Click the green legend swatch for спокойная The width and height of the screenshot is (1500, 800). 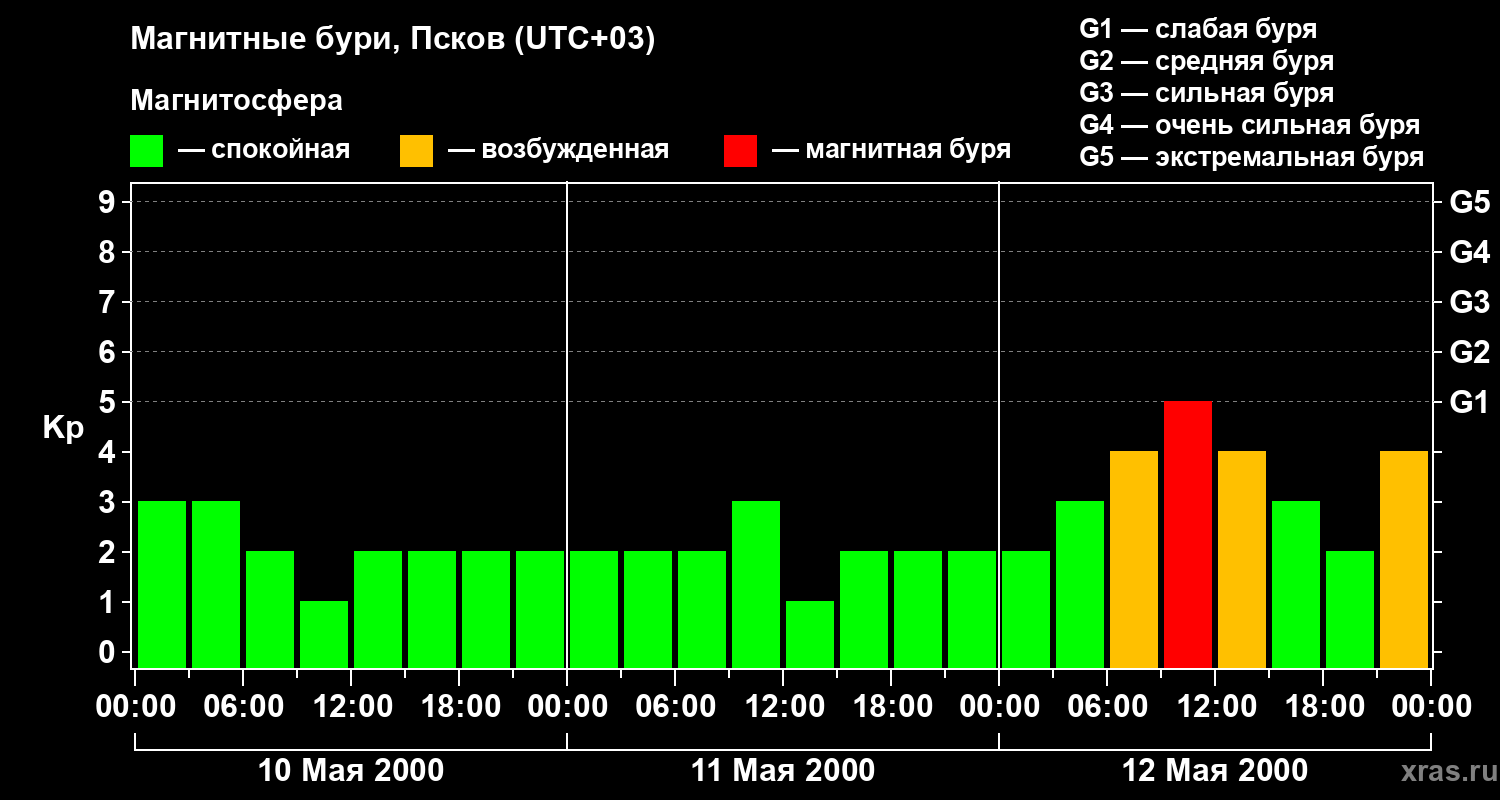point(147,150)
